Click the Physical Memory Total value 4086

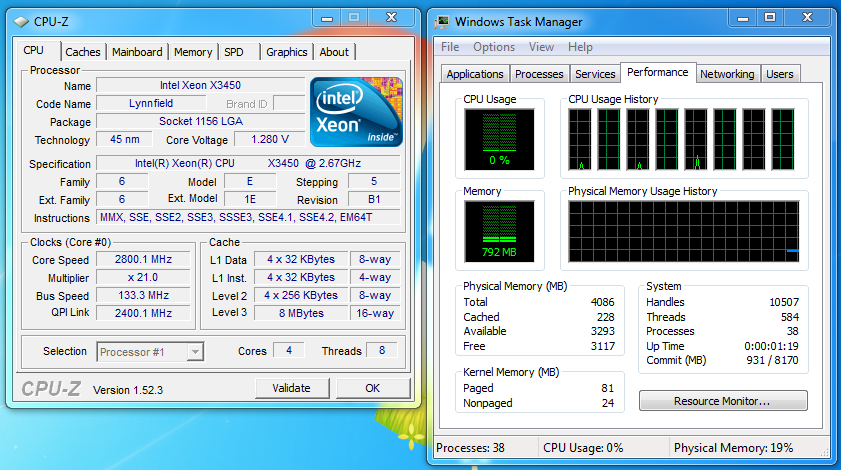point(602,302)
